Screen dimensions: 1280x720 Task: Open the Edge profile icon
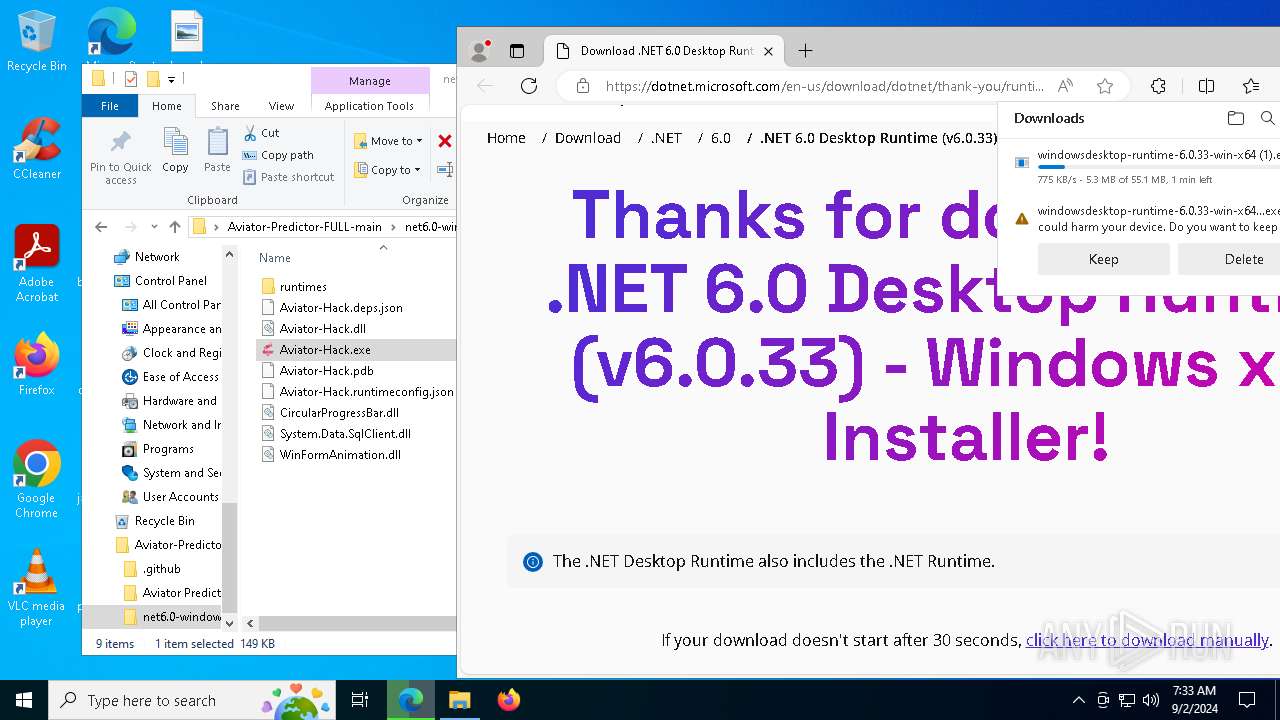[480, 51]
